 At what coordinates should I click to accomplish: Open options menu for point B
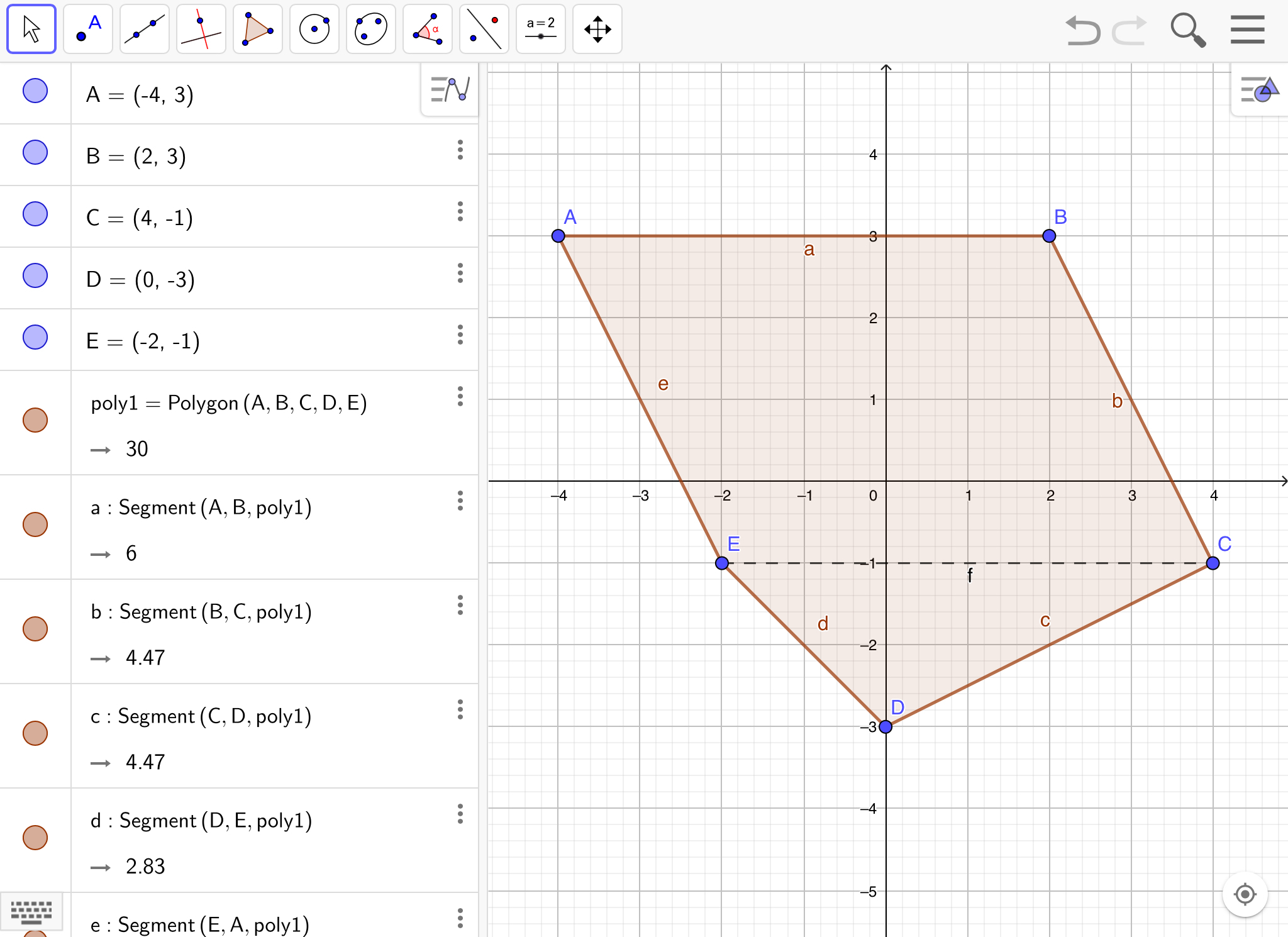tap(460, 150)
